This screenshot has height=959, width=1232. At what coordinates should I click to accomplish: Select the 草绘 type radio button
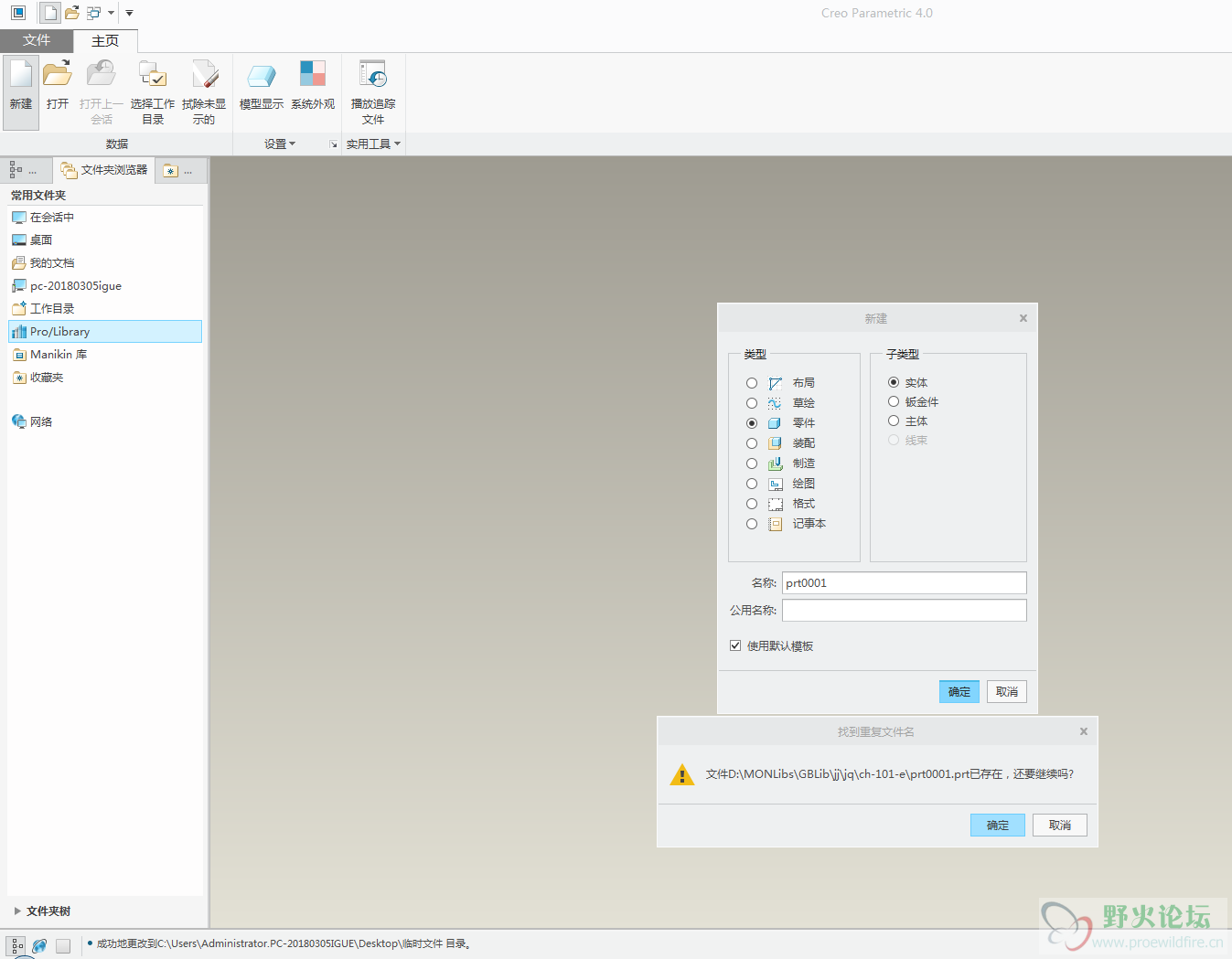(x=752, y=403)
